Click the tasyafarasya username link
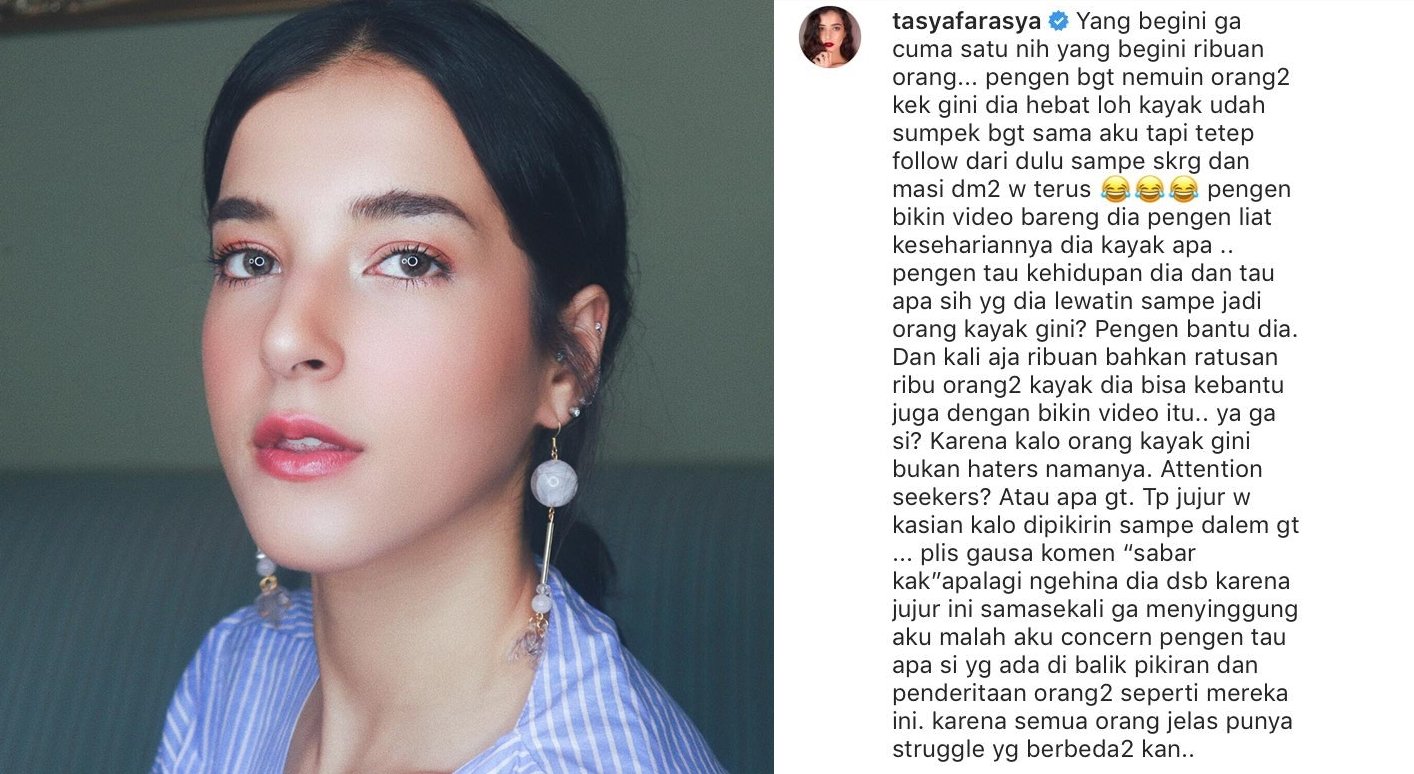Viewport: 1414px width, 774px height. (951, 21)
